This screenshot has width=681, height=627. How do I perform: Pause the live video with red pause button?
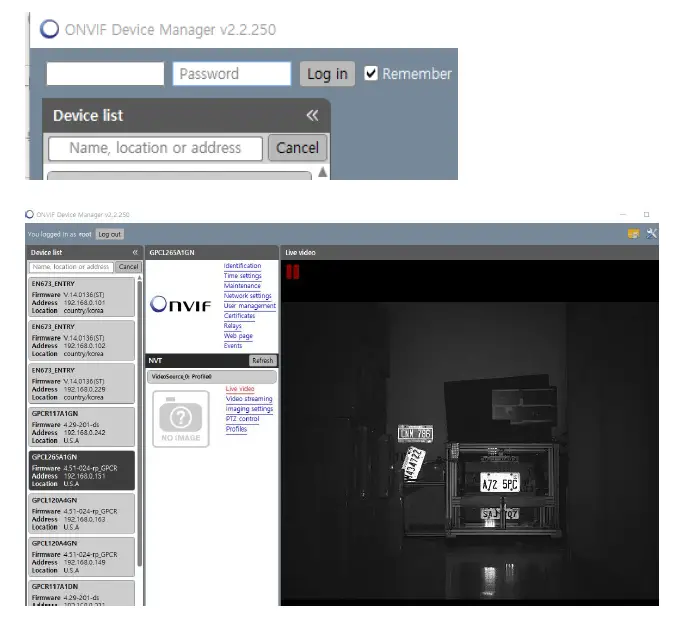(x=293, y=272)
